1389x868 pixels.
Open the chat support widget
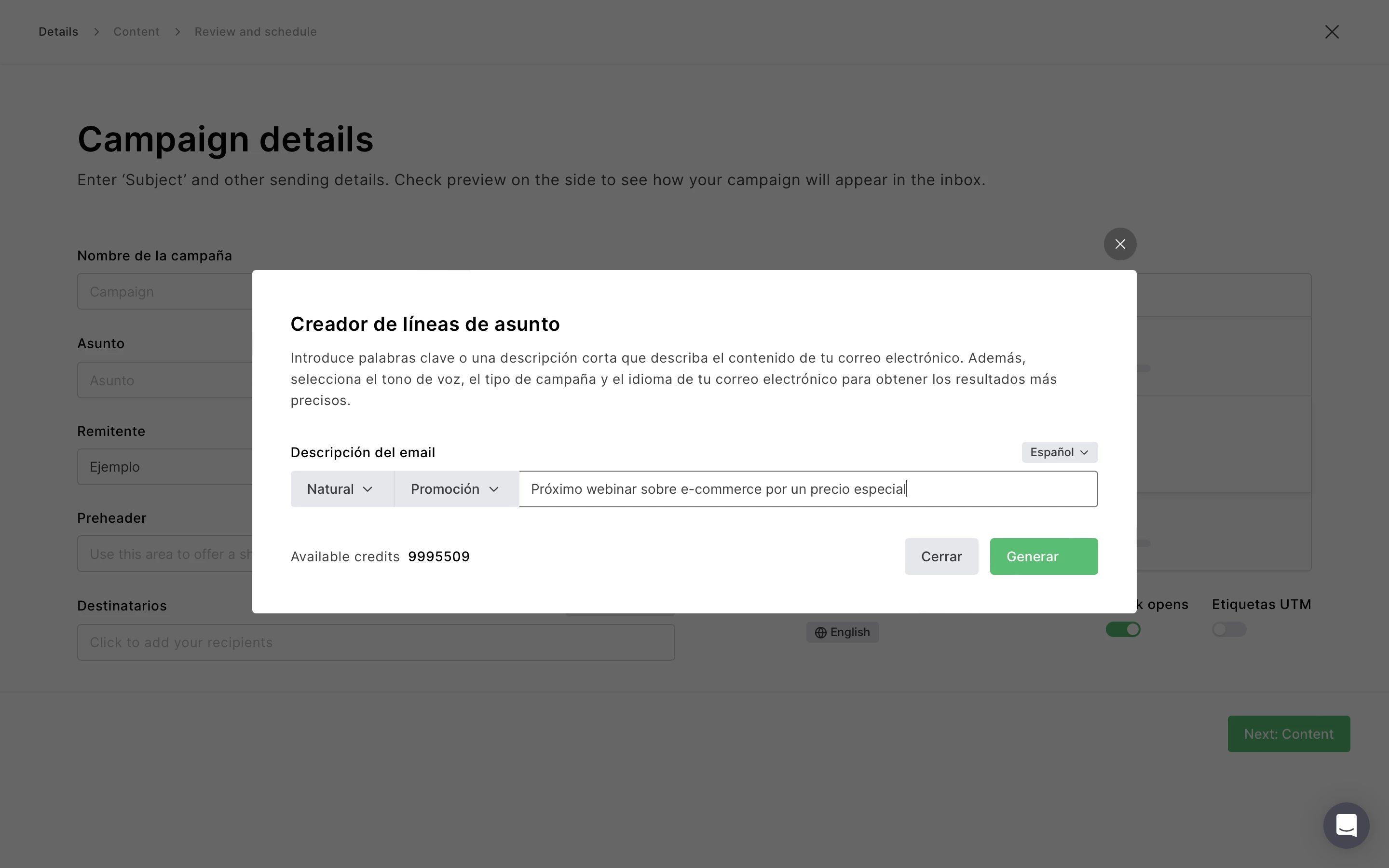[x=1346, y=825]
